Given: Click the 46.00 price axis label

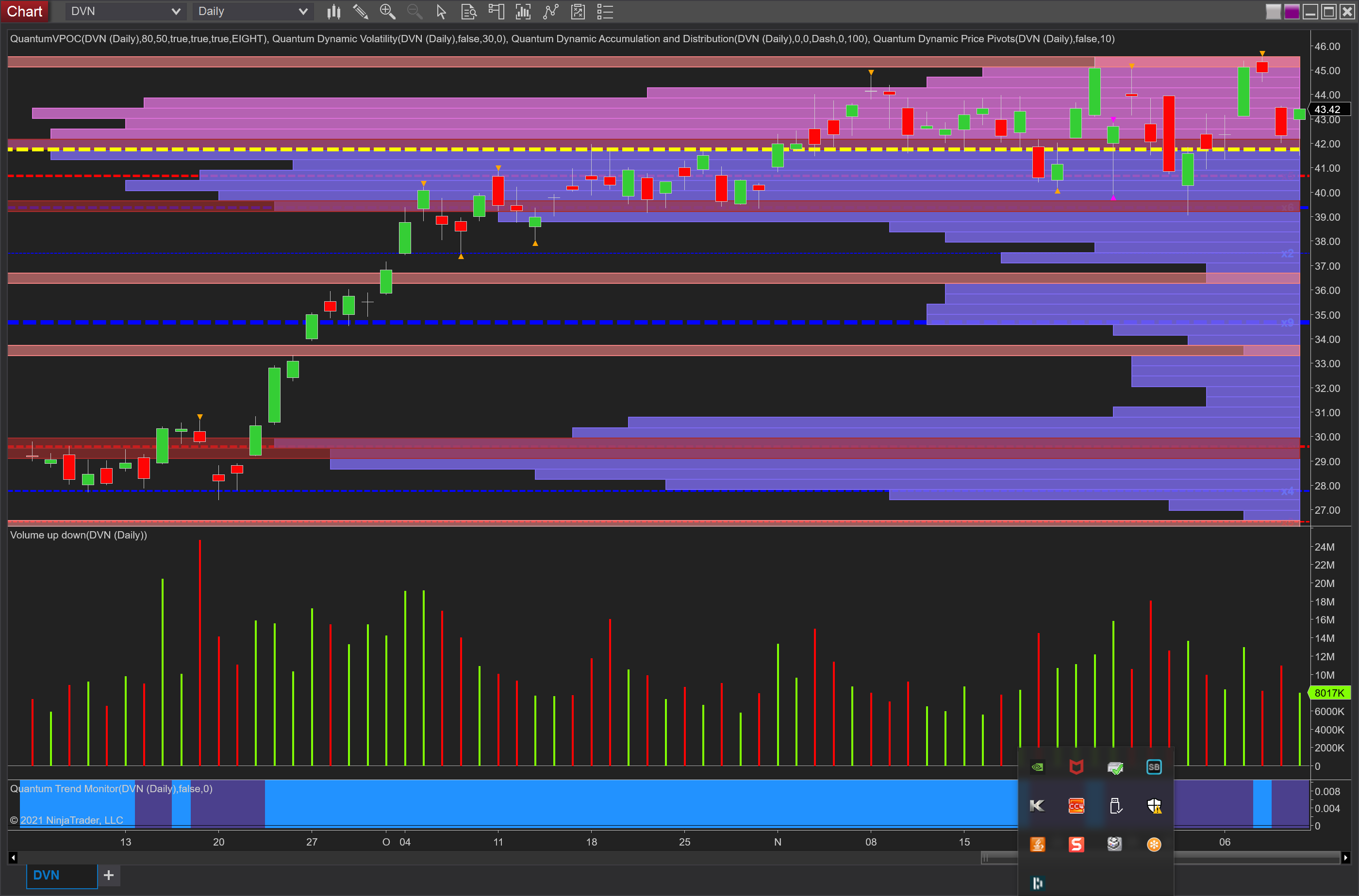Looking at the screenshot, I should pos(1327,46).
